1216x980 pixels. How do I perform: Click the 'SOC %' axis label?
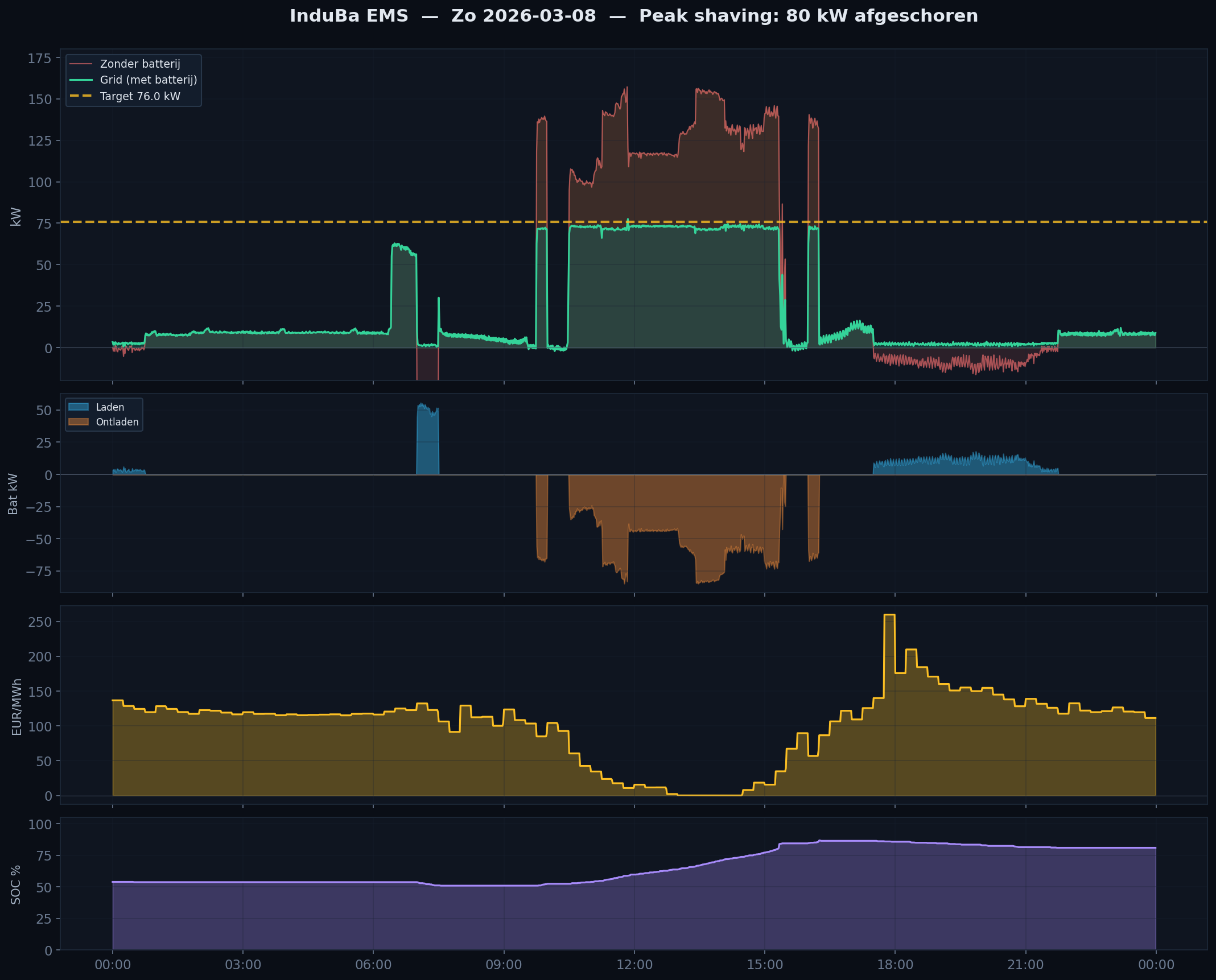pyautogui.click(x=15, y=885)
